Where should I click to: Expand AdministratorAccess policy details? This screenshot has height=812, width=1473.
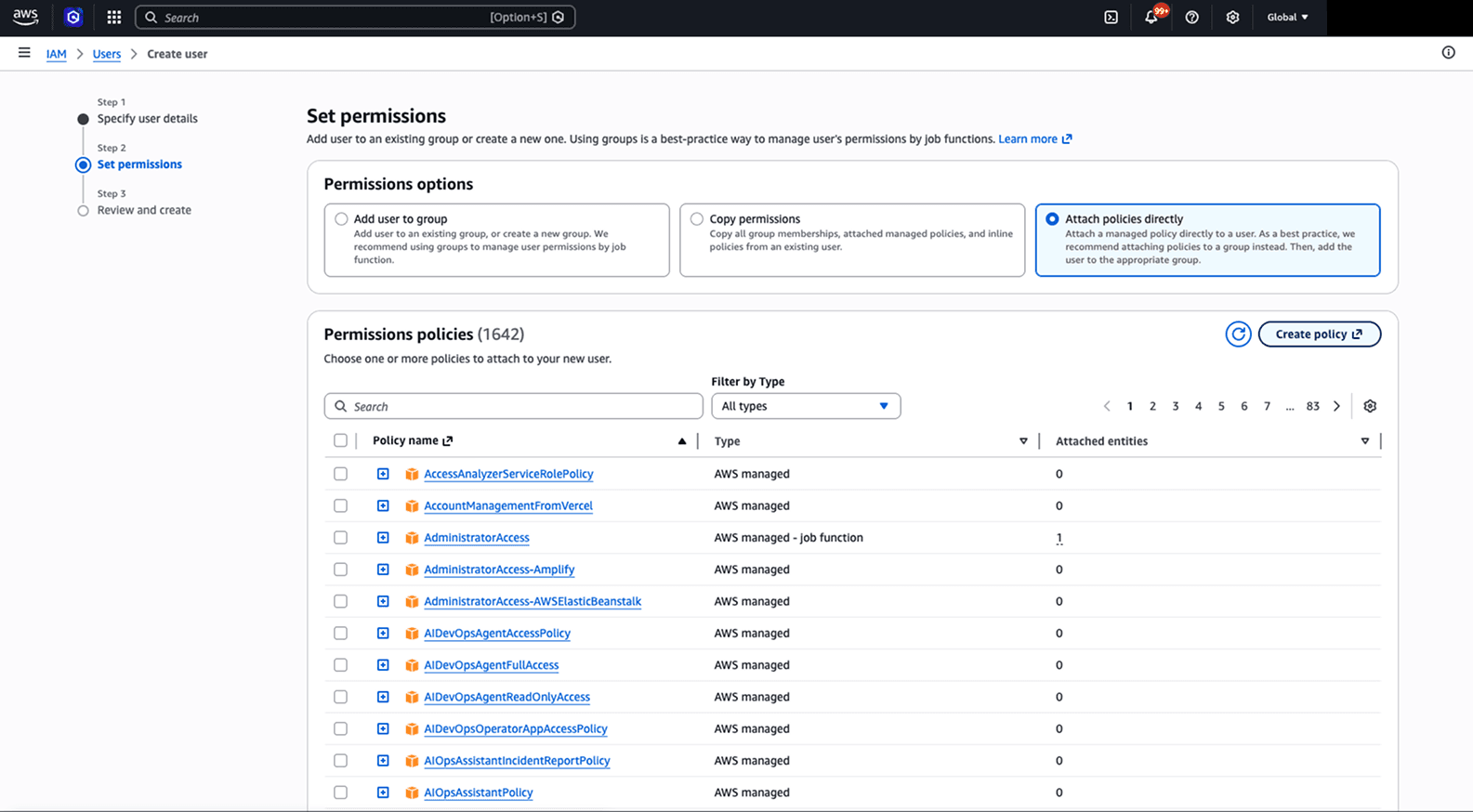(383, 538)
